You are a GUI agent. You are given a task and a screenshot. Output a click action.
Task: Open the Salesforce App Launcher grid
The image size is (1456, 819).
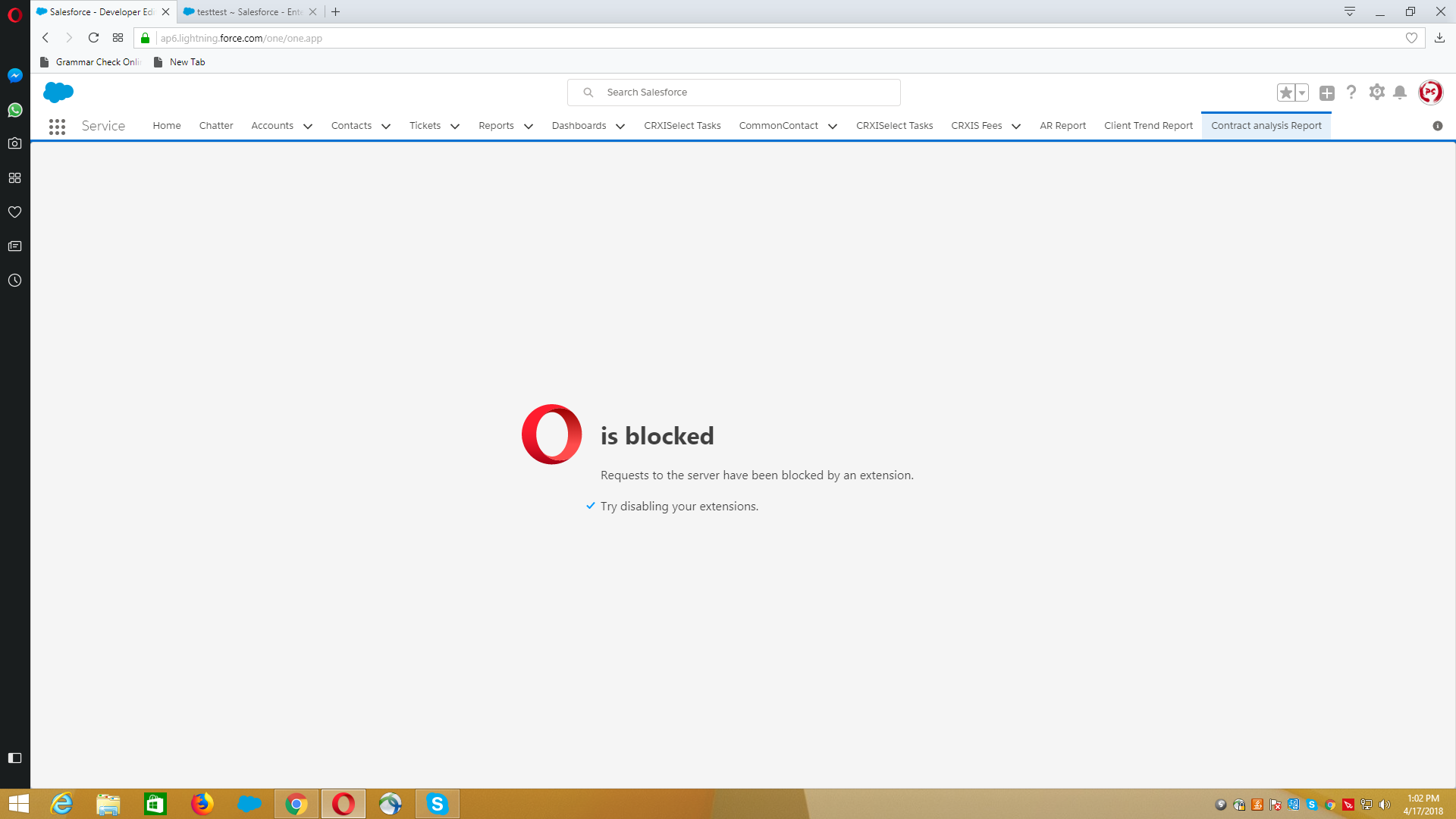point(57,127)
